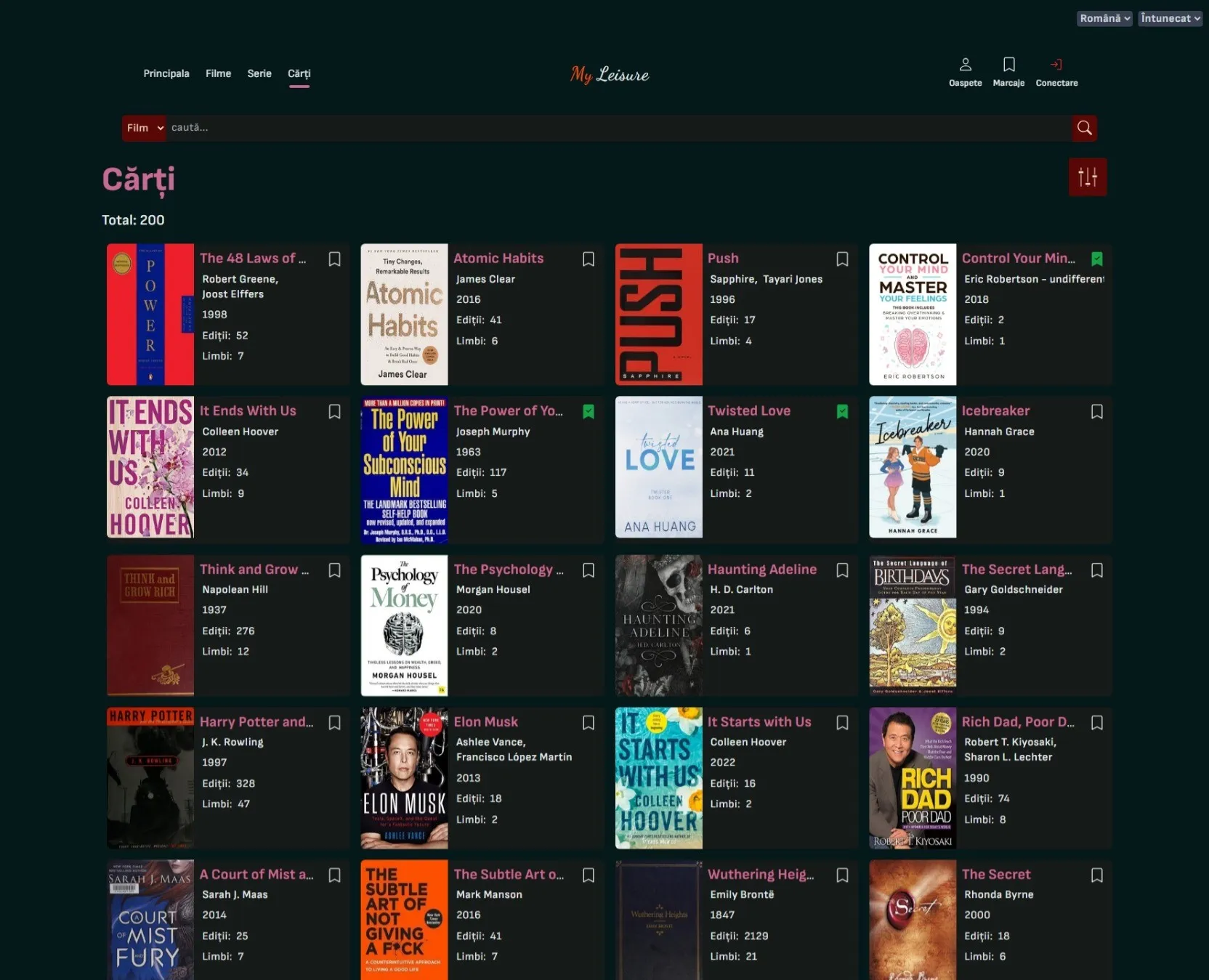This screenshot has width=1209, height=980.
Task: Bookmark The Psychology of Money
Action: click(589, 570)
